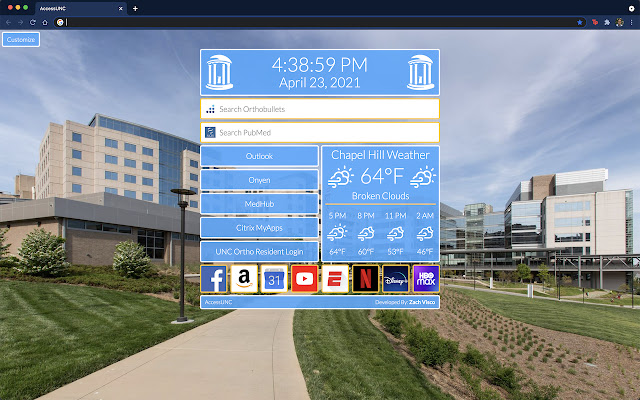The height and width of the screenshot is (400, 640).
Task: Open the Amazon shortcut icon
Action: [244, 280]
